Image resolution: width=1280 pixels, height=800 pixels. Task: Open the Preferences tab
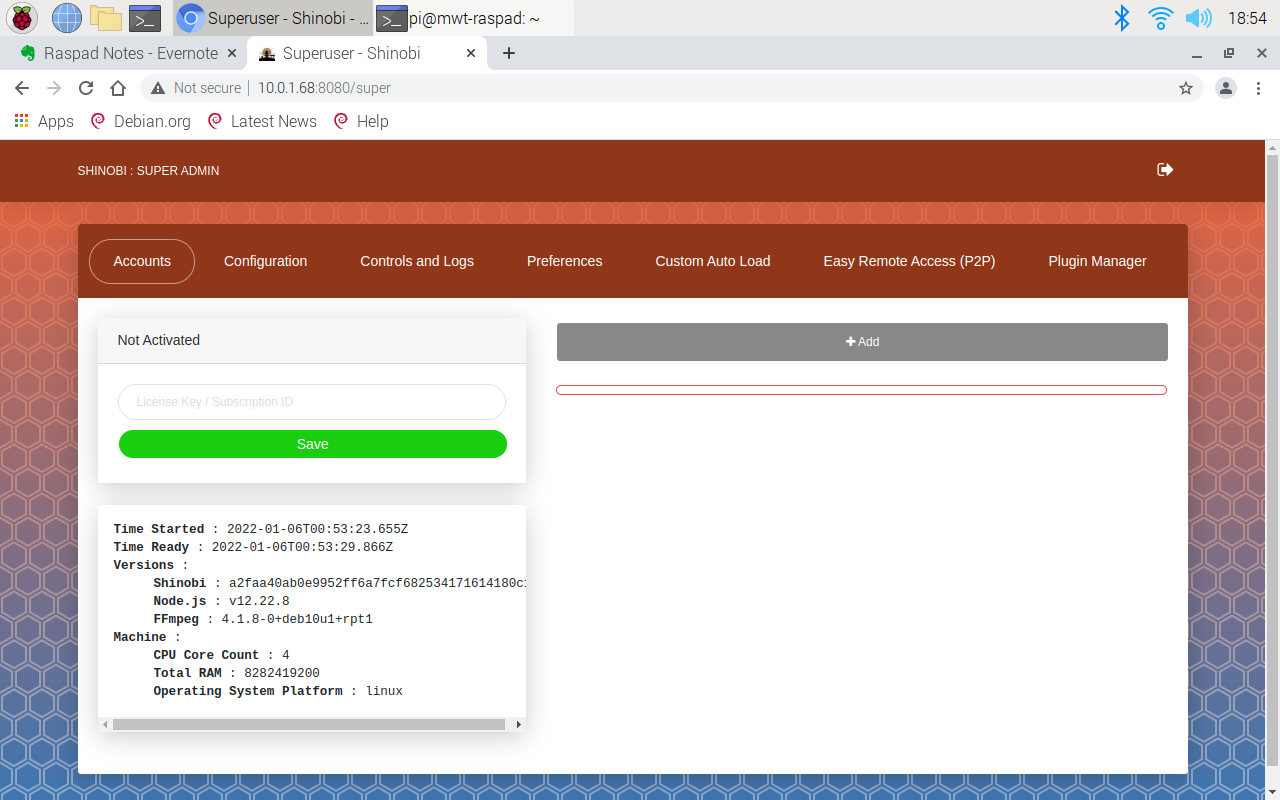coord(565,261)
